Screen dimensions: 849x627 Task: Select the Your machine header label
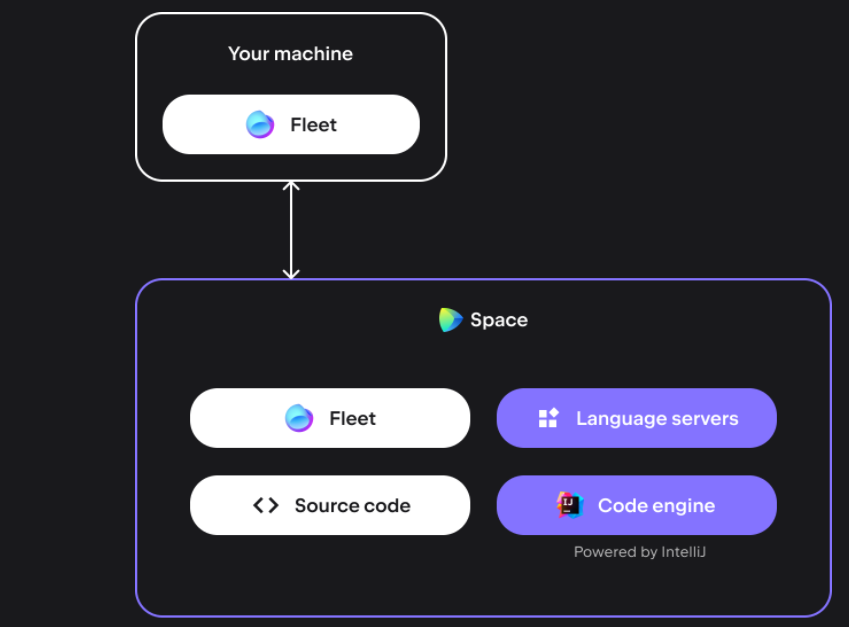pos(290,53)
